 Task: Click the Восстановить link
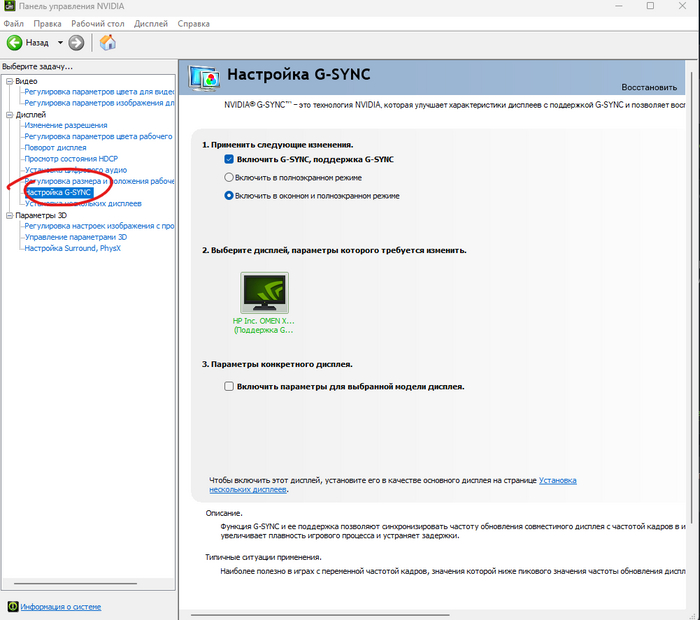(649, 87)
